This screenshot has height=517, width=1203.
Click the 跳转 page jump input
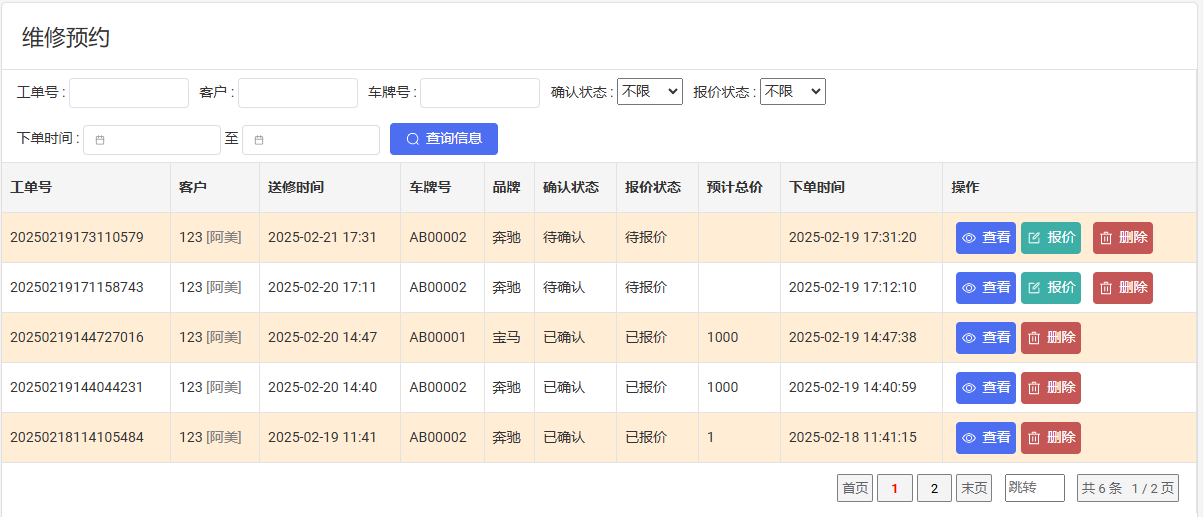[x=1034, y=488]
